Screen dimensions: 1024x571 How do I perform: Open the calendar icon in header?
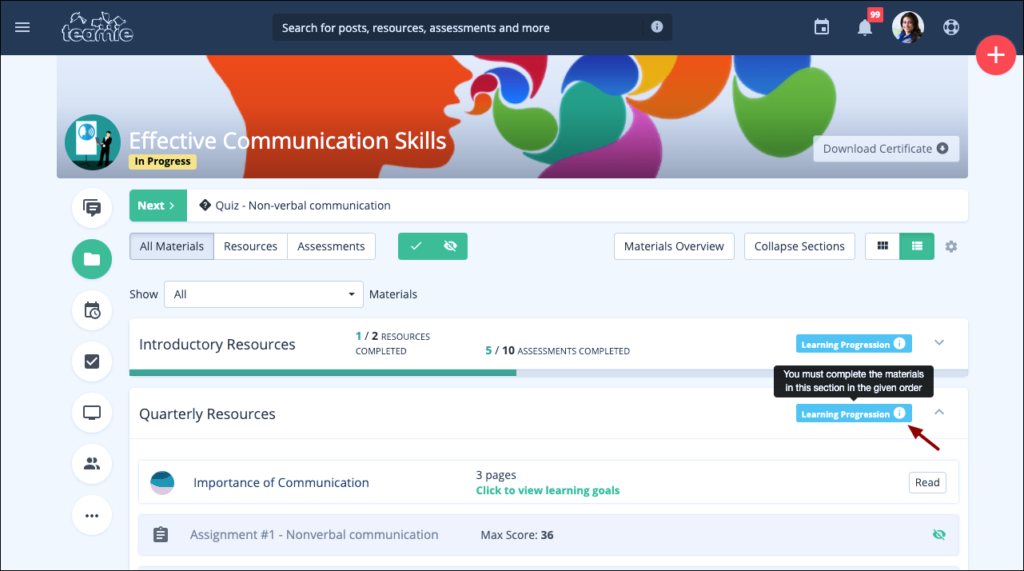point(821,27)
